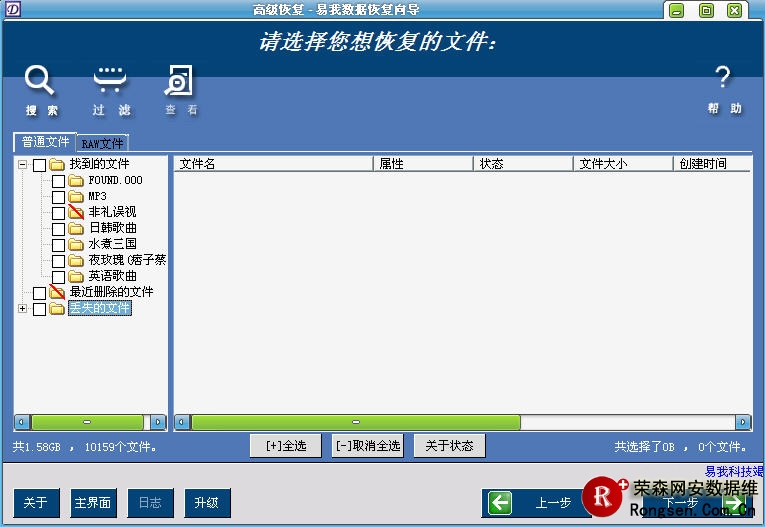This screenshot has width=765, height=527.
Task: Click the 关于状态 button
Action: pyautogui.click(x=449, y=446)
